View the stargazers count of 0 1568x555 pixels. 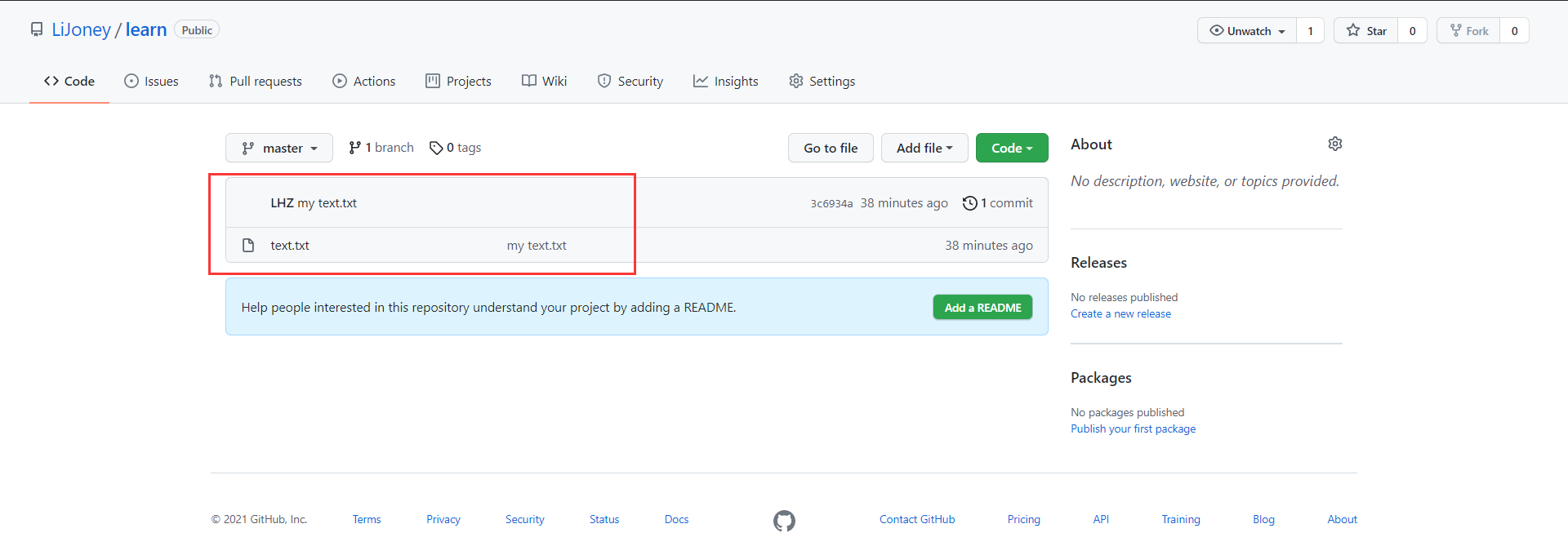coord(1413,31)
